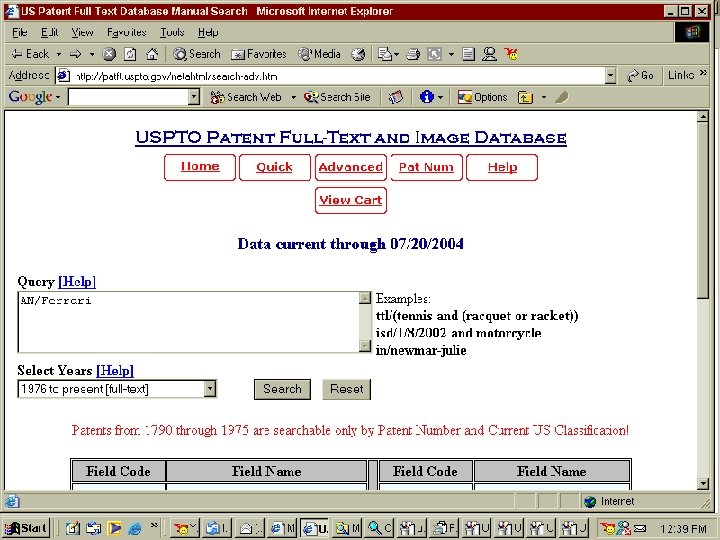Open the History button in toolbar
720x540 pixels.
pos(358,54)
